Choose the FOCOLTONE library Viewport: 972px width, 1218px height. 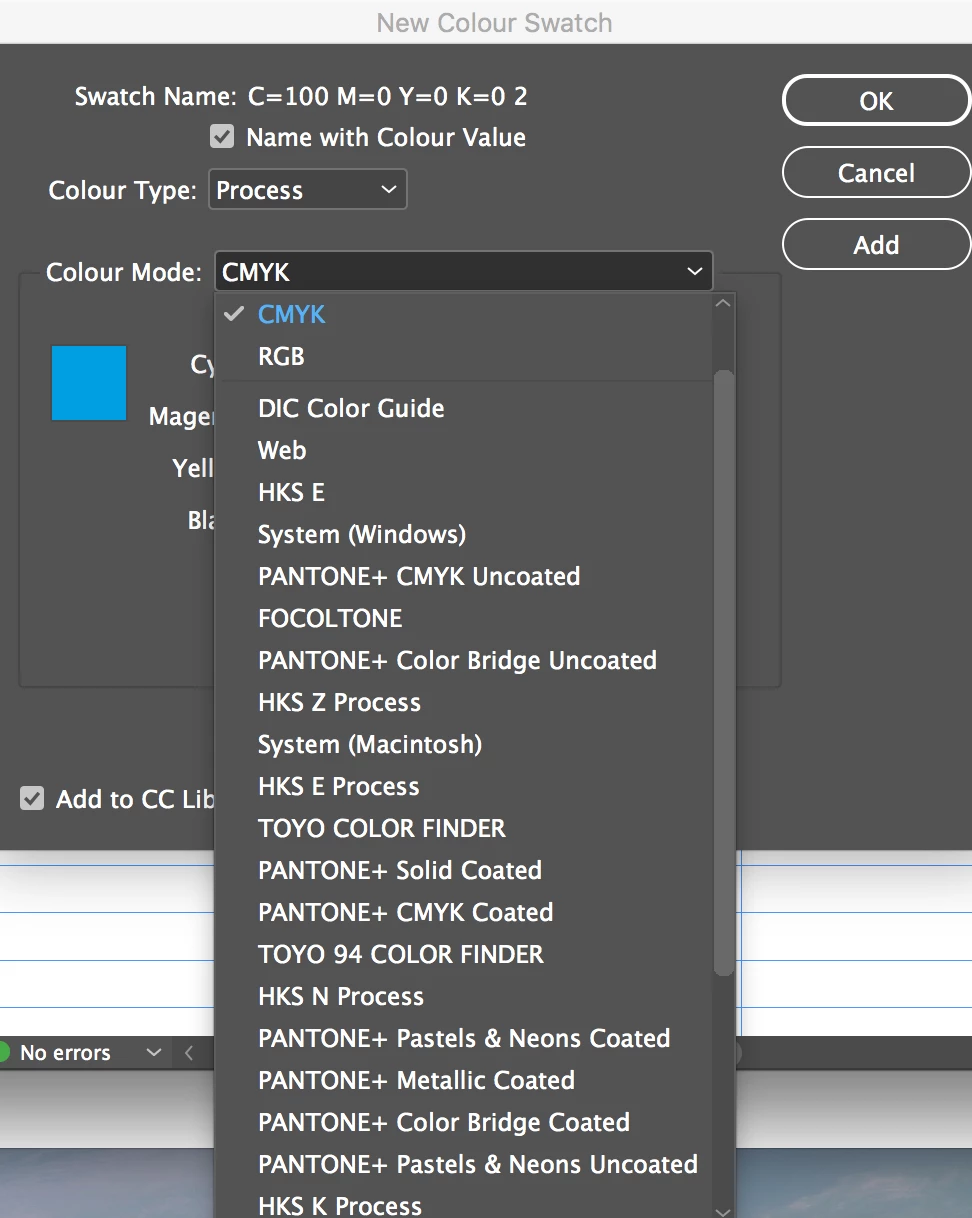point(463,618)
